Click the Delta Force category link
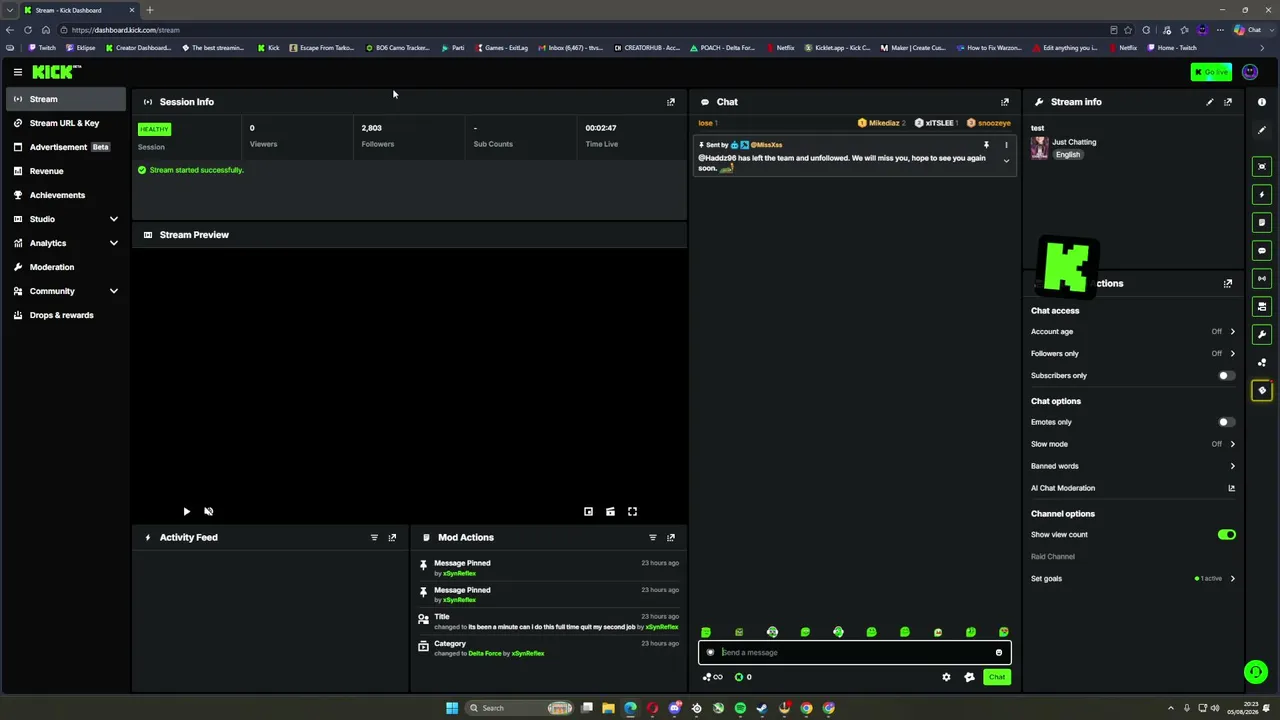Image resolution: width=1280 pixels, height=720 pixels. point(485,654)
